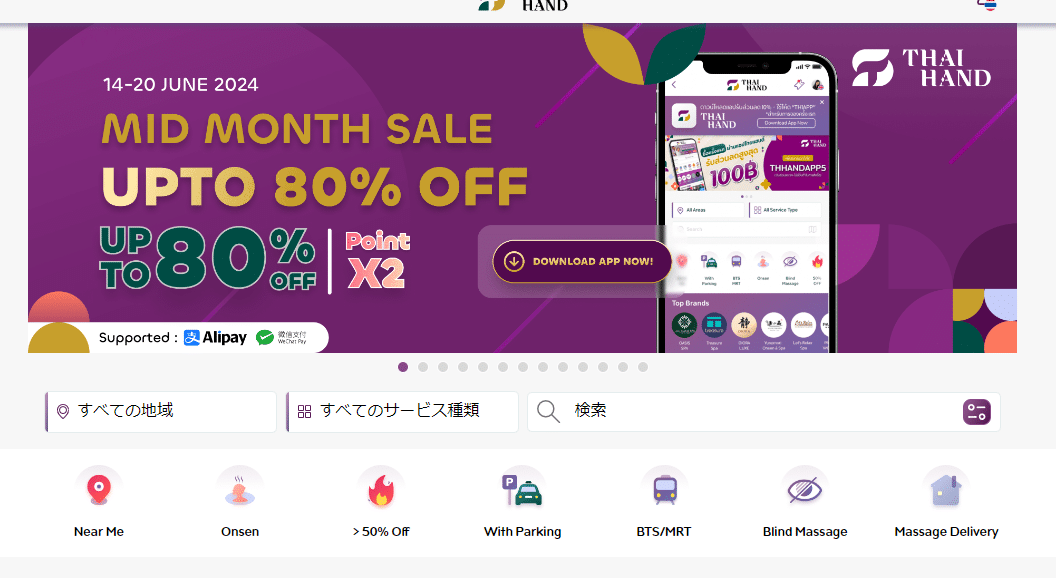Select the second carousel dot
1056x578 pixels.
423,367
